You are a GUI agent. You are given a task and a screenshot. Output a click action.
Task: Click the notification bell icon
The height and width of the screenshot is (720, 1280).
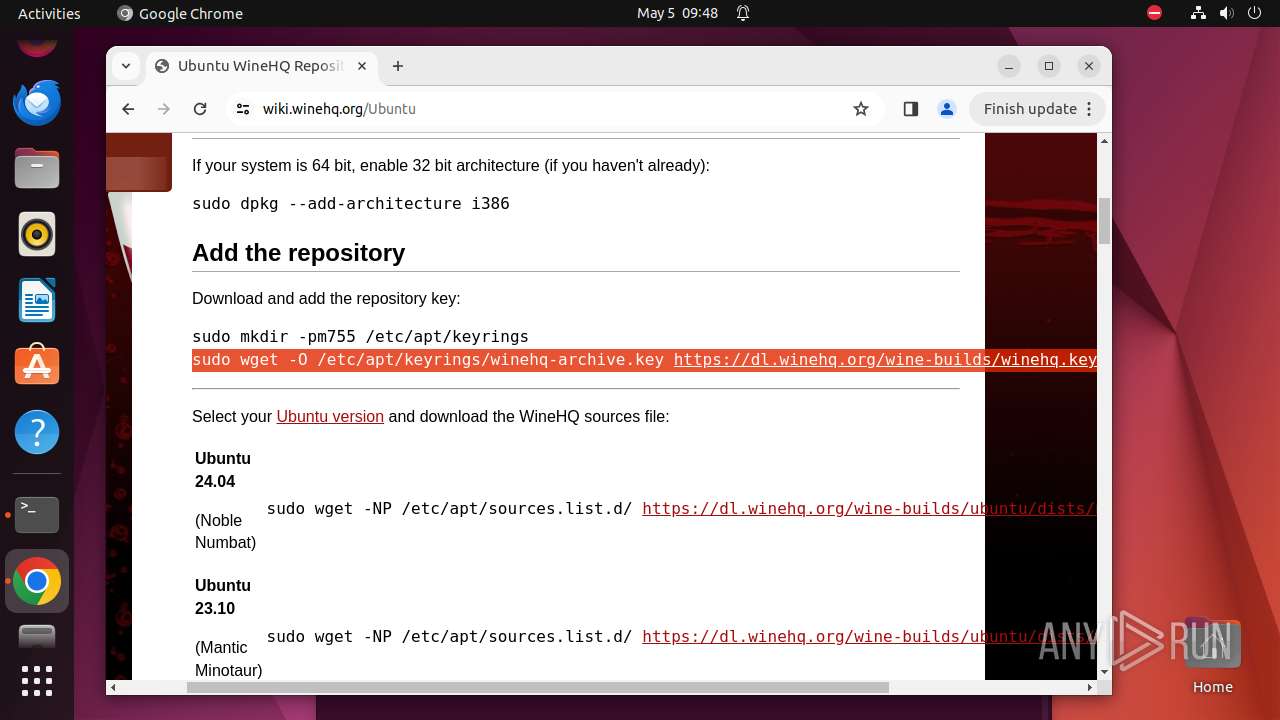coord(743,13)
